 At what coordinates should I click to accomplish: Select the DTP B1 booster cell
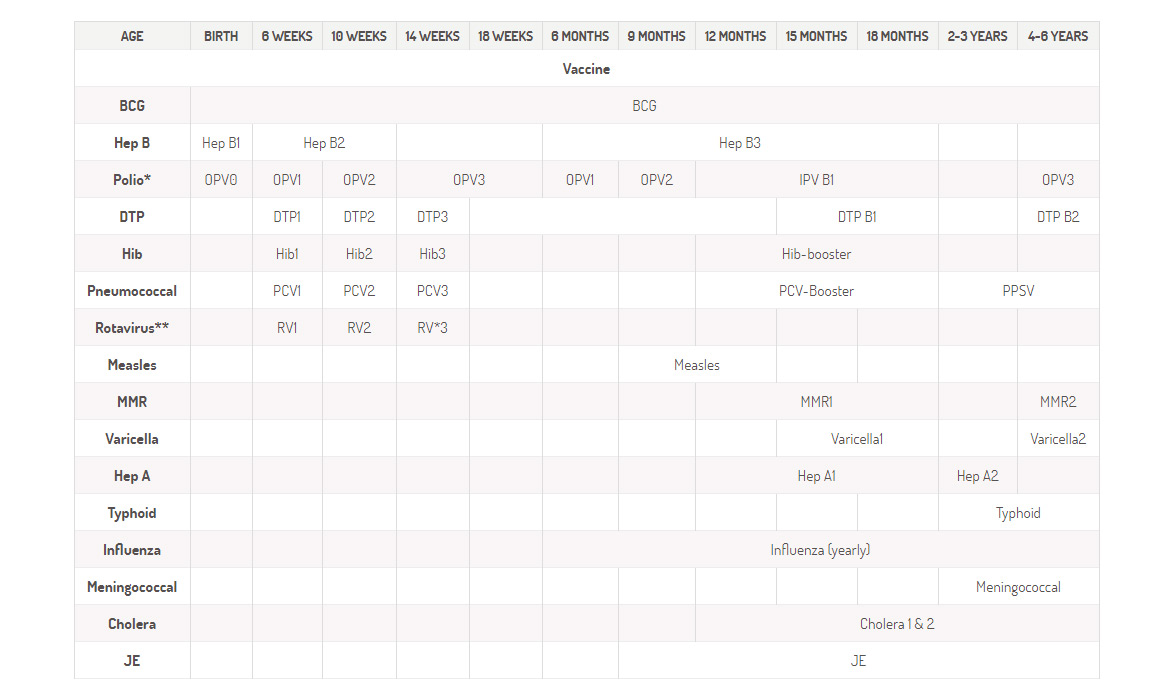[857, 217]
